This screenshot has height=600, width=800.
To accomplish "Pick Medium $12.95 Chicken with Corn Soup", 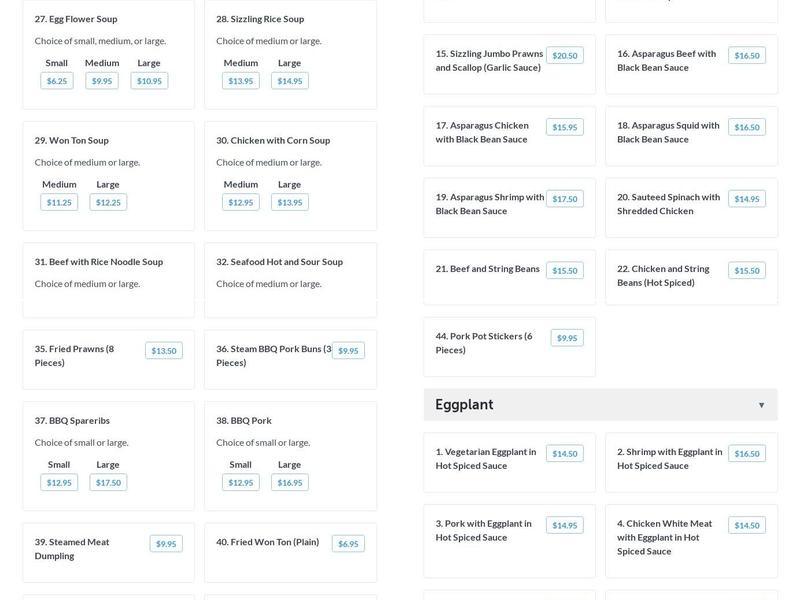I will coord(240,202).
